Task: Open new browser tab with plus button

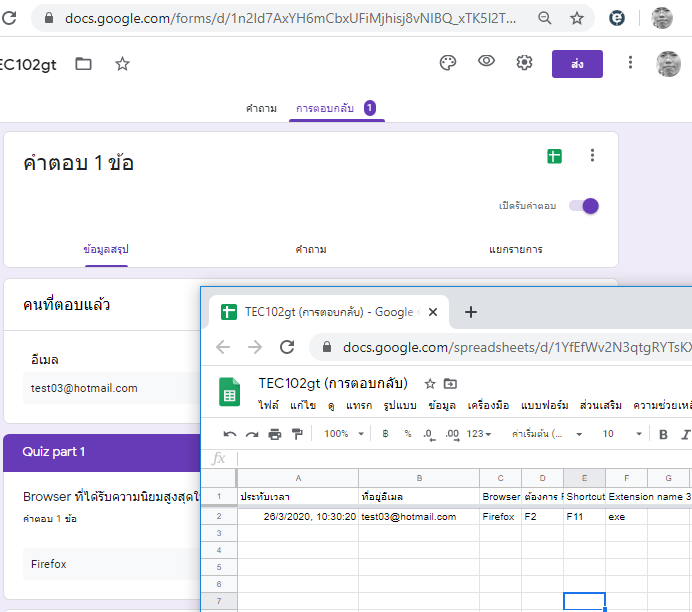Action: pos(471,312)
